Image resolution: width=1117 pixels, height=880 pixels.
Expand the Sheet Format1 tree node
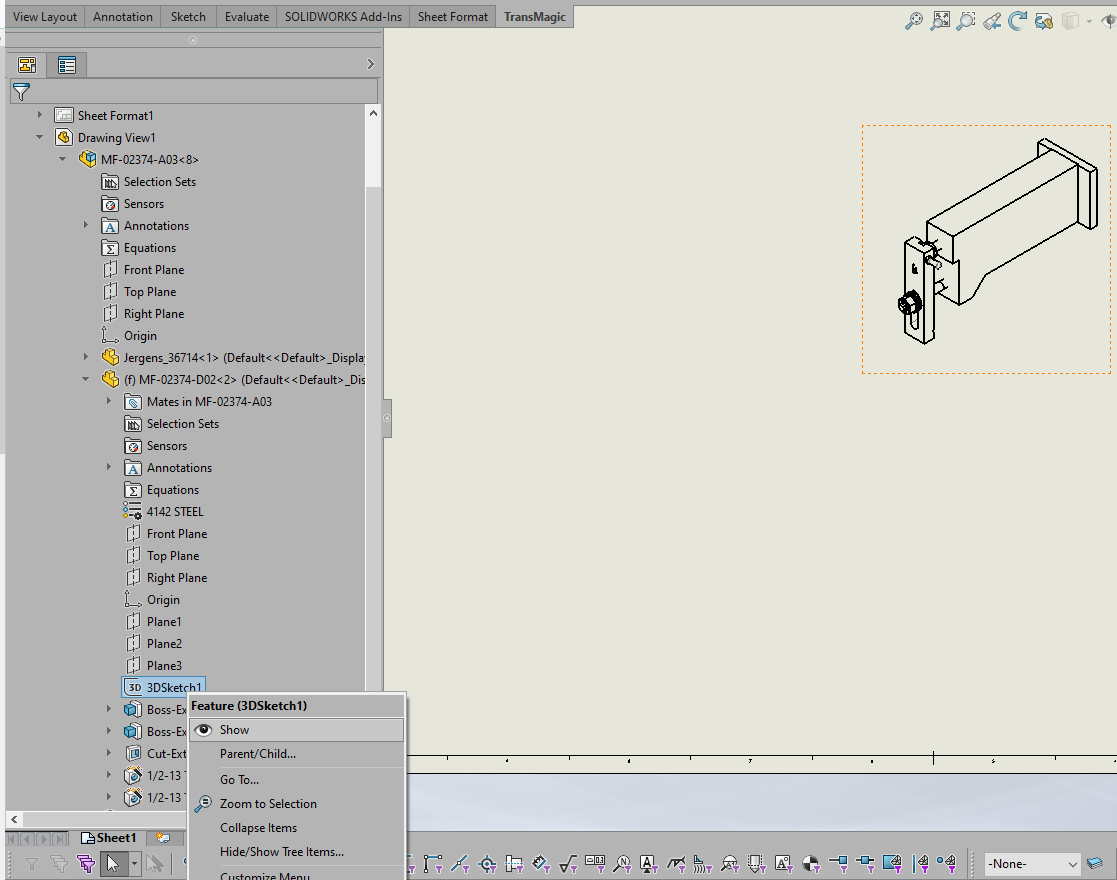(40, 115)
